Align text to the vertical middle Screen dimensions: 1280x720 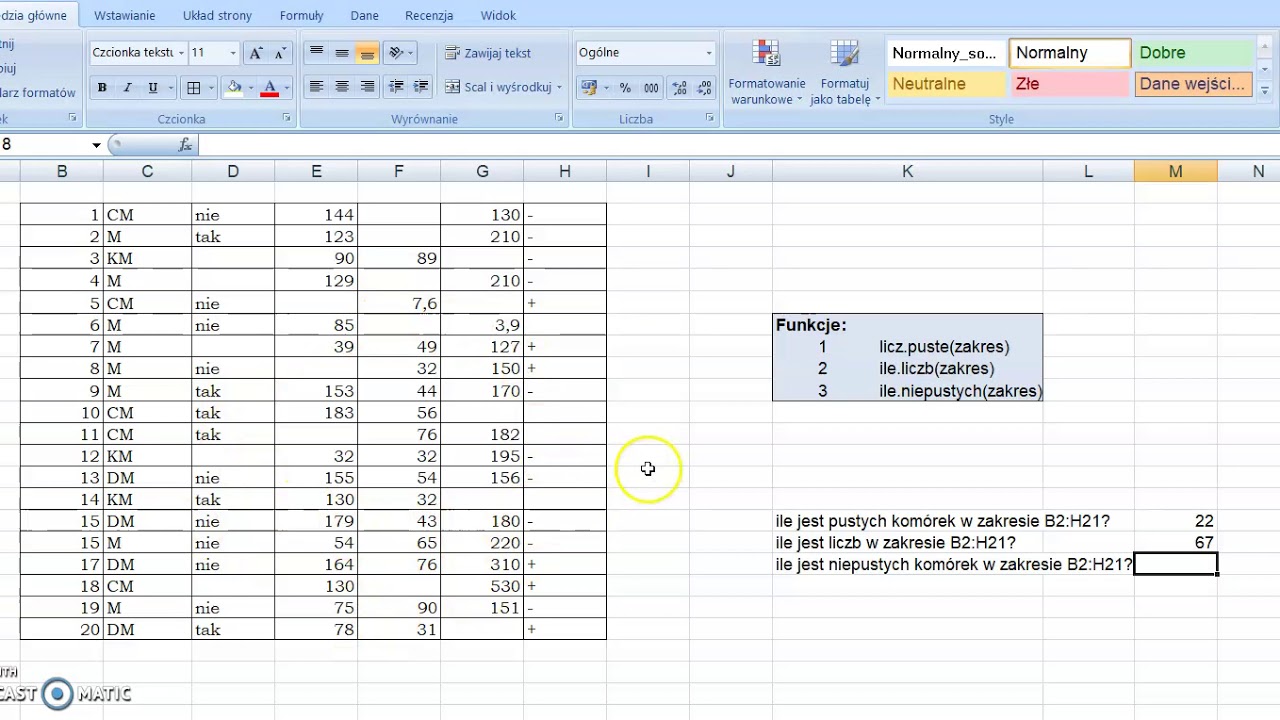coord(342,53)
